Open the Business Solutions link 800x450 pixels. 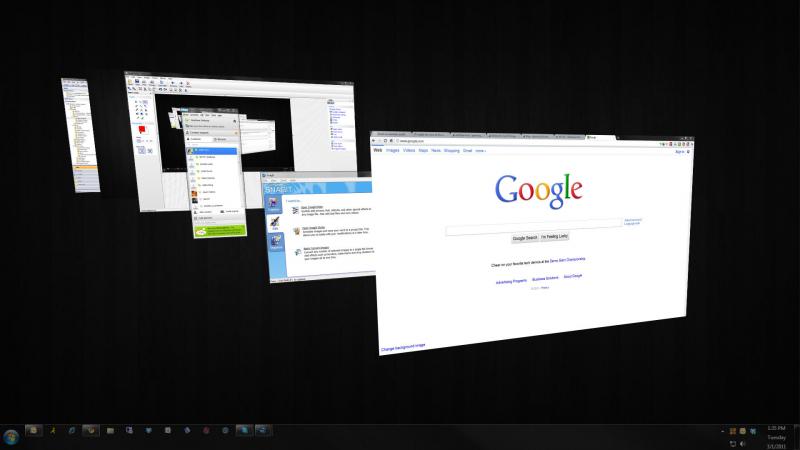[x=545, y=279]
